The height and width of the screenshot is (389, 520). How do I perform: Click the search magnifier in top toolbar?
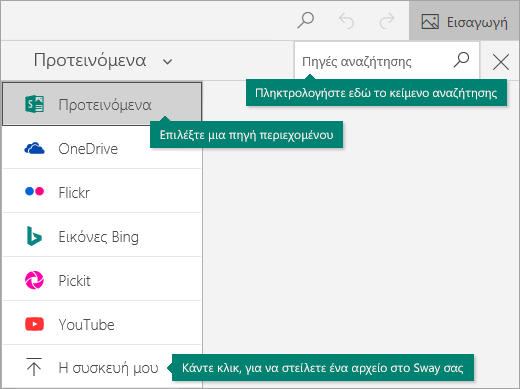pyautogui.click(x=305, y=21)
